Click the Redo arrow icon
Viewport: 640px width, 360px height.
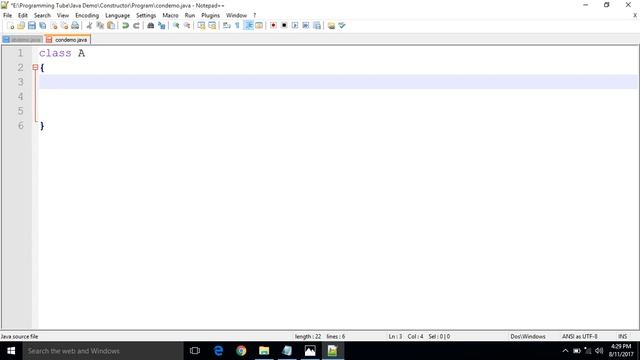pos(136,26)
